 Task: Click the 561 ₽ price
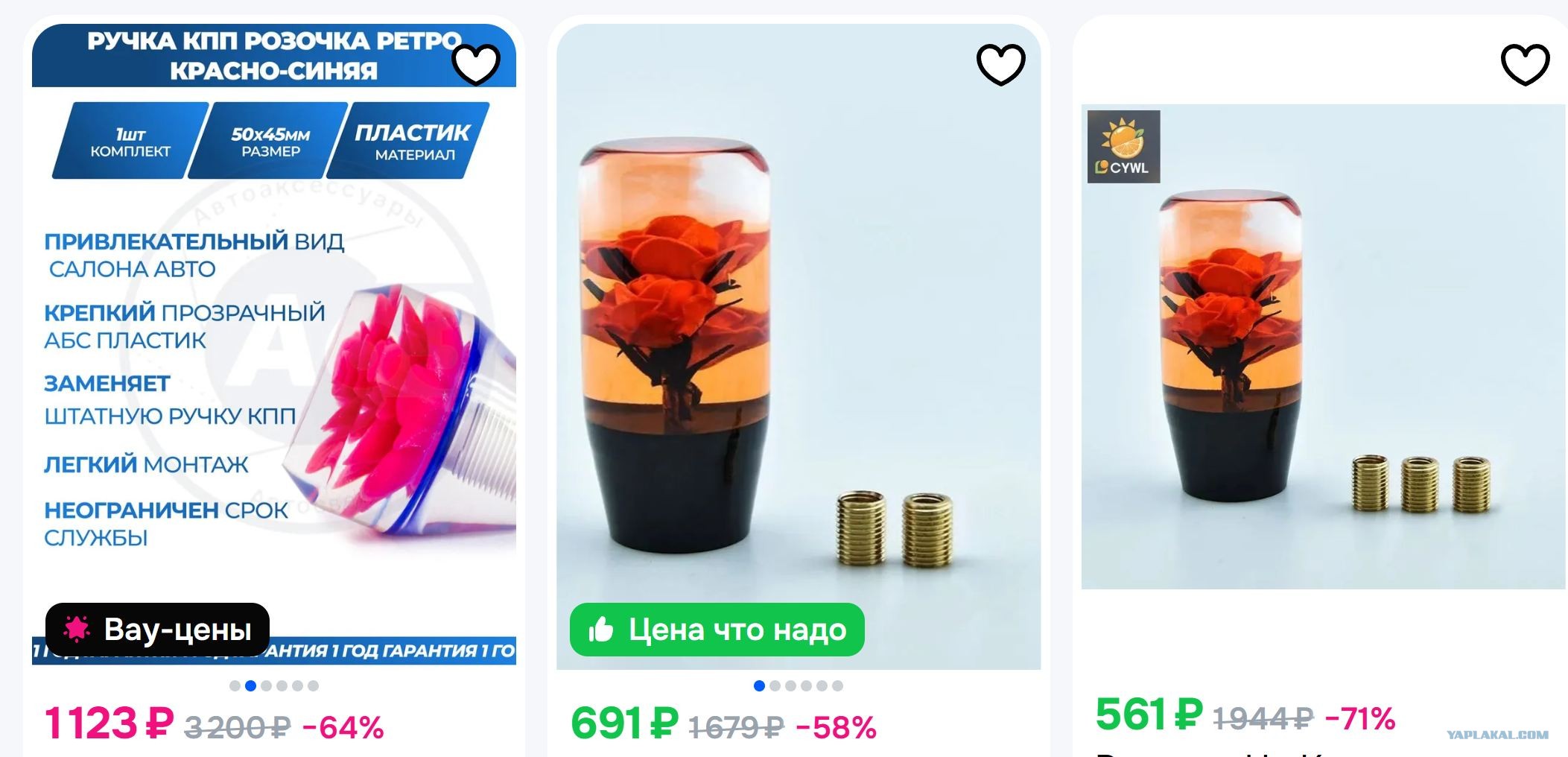click(1149, 715)
